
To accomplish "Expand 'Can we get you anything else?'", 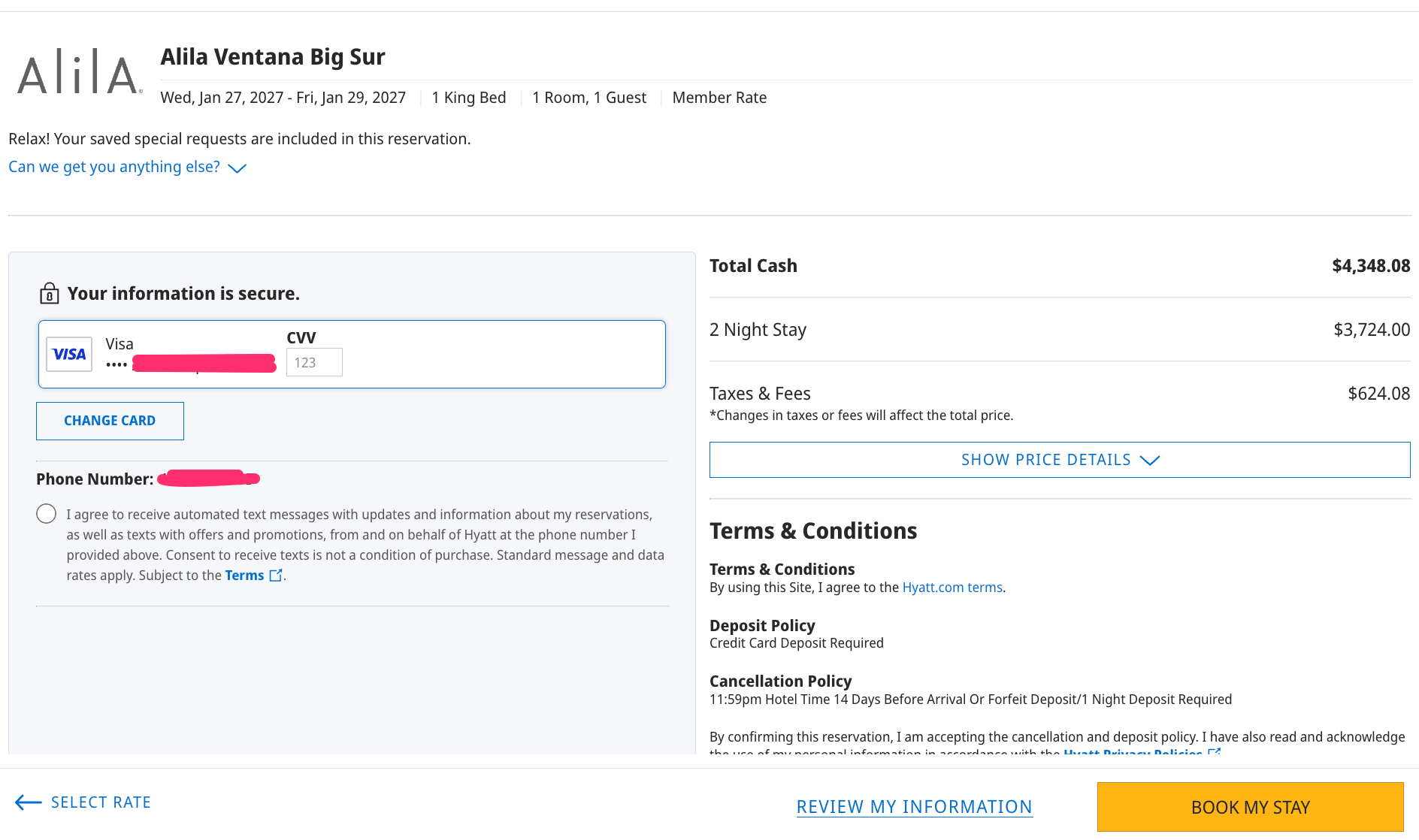I will pyautogui.click(x=114, y=167).
